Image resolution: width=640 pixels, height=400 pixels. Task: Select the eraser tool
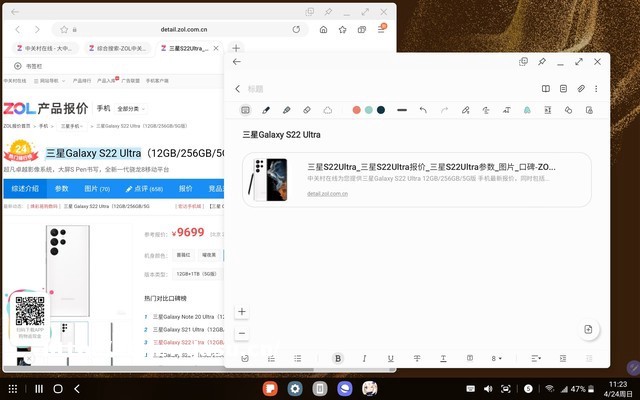(x=307, y=109)
